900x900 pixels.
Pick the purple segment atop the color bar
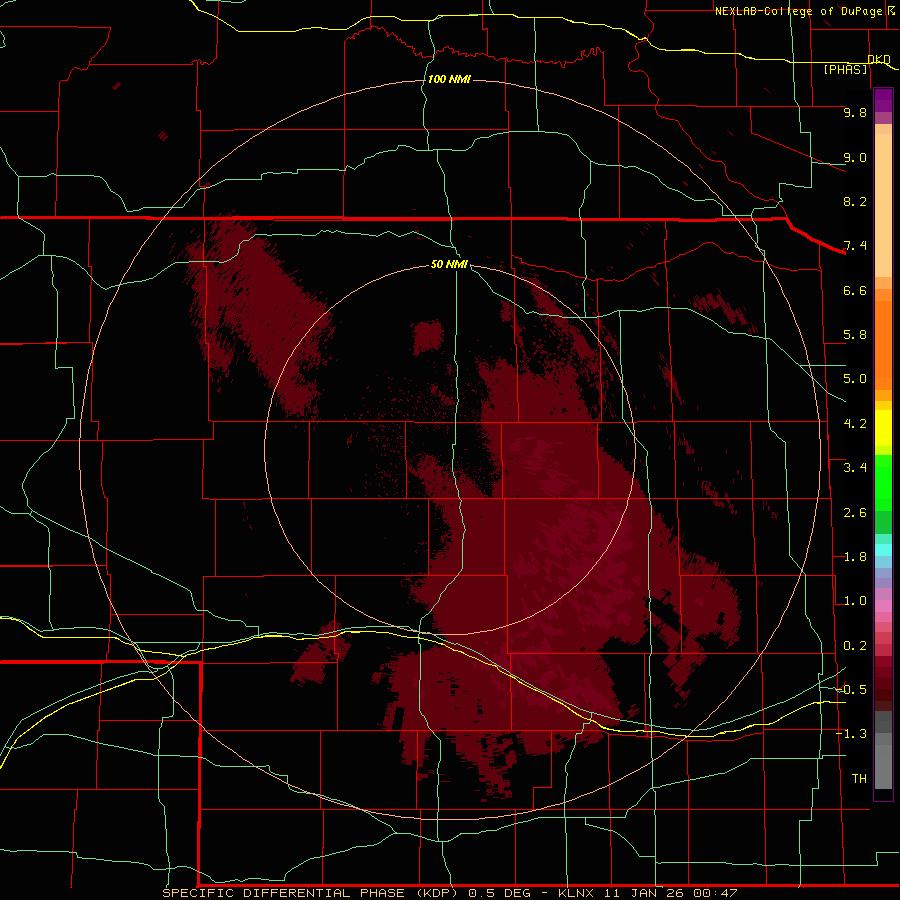883,100
